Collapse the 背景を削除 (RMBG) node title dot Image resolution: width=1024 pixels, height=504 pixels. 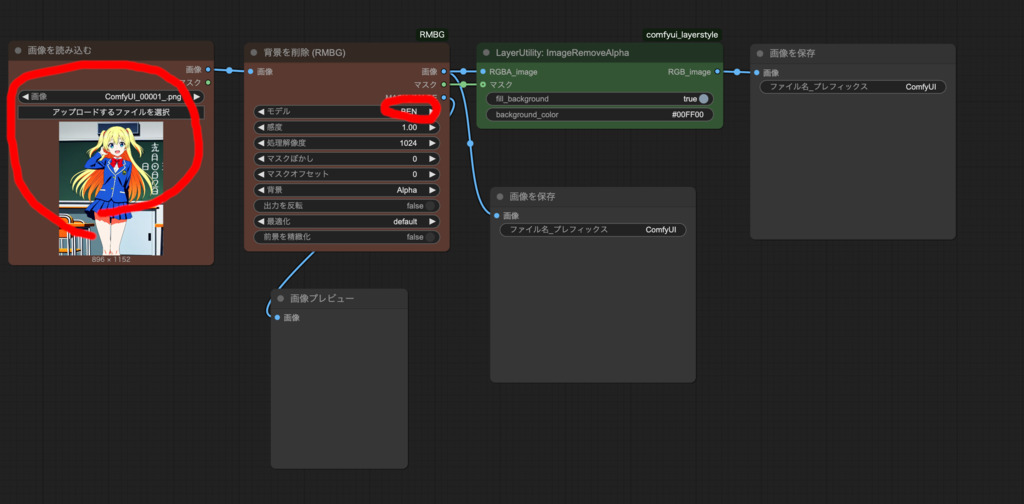point(254,52)
